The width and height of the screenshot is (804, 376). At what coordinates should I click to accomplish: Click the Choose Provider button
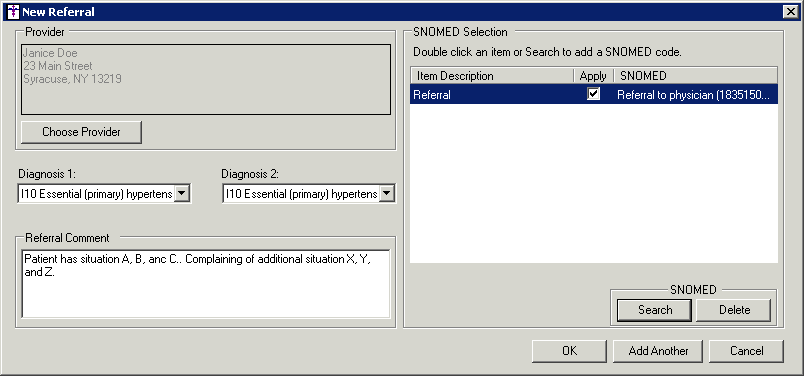[81, 132]
